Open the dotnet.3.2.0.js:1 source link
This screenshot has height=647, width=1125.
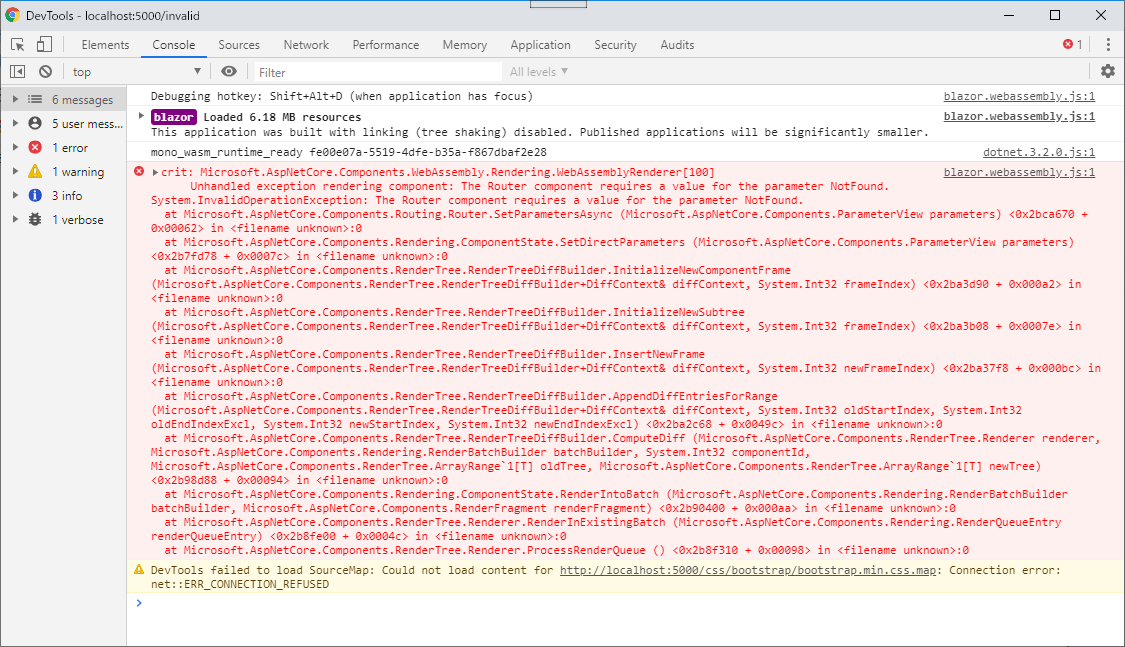pyautogui.click(x=1039, y=152)
